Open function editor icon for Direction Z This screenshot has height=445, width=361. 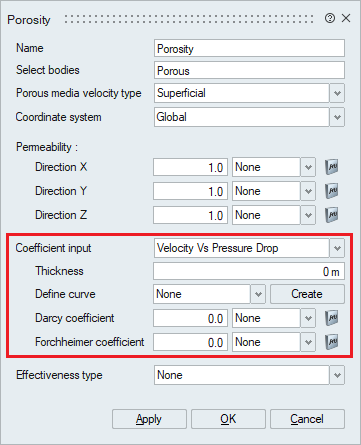click(331, 215)
